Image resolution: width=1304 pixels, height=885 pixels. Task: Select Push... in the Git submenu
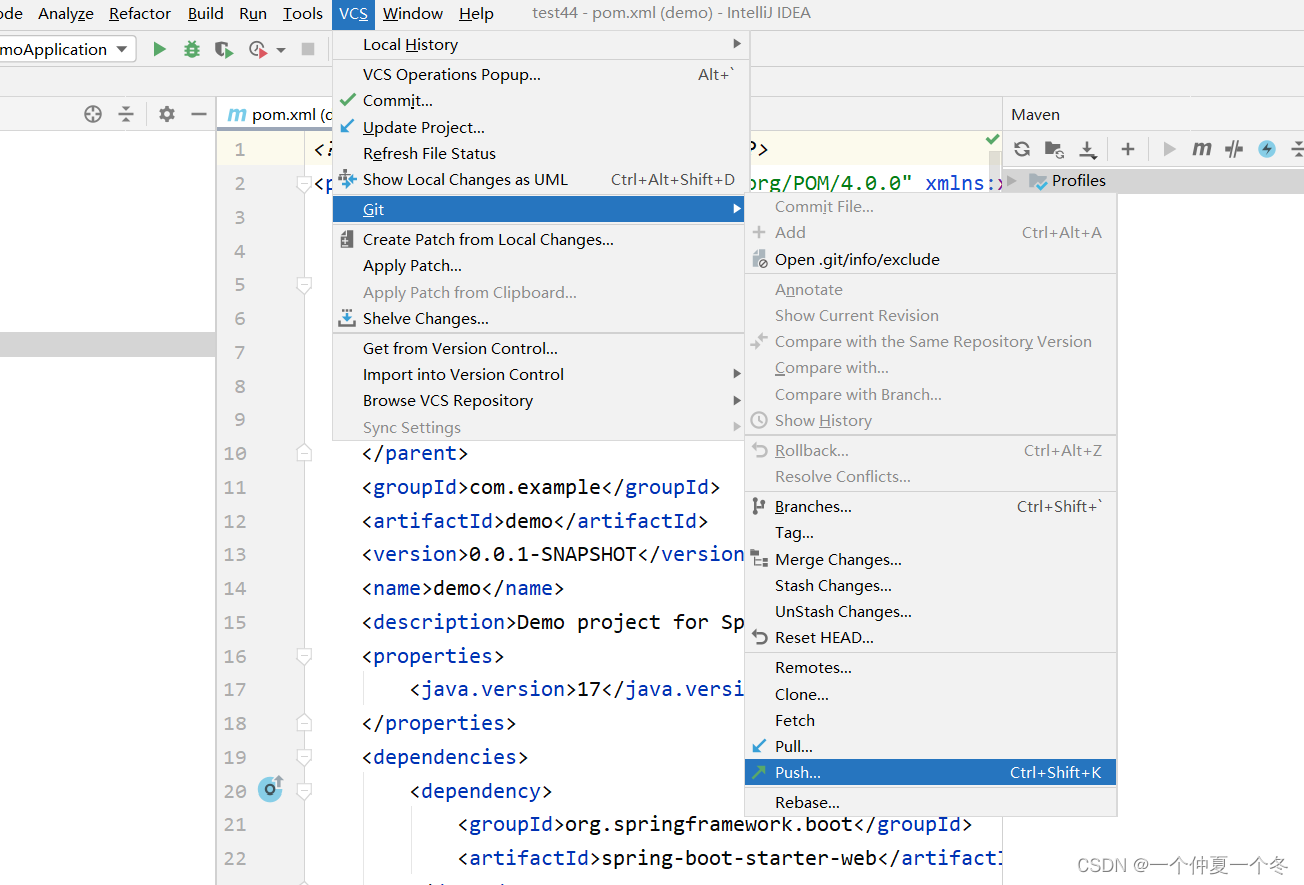click(931, 772)
